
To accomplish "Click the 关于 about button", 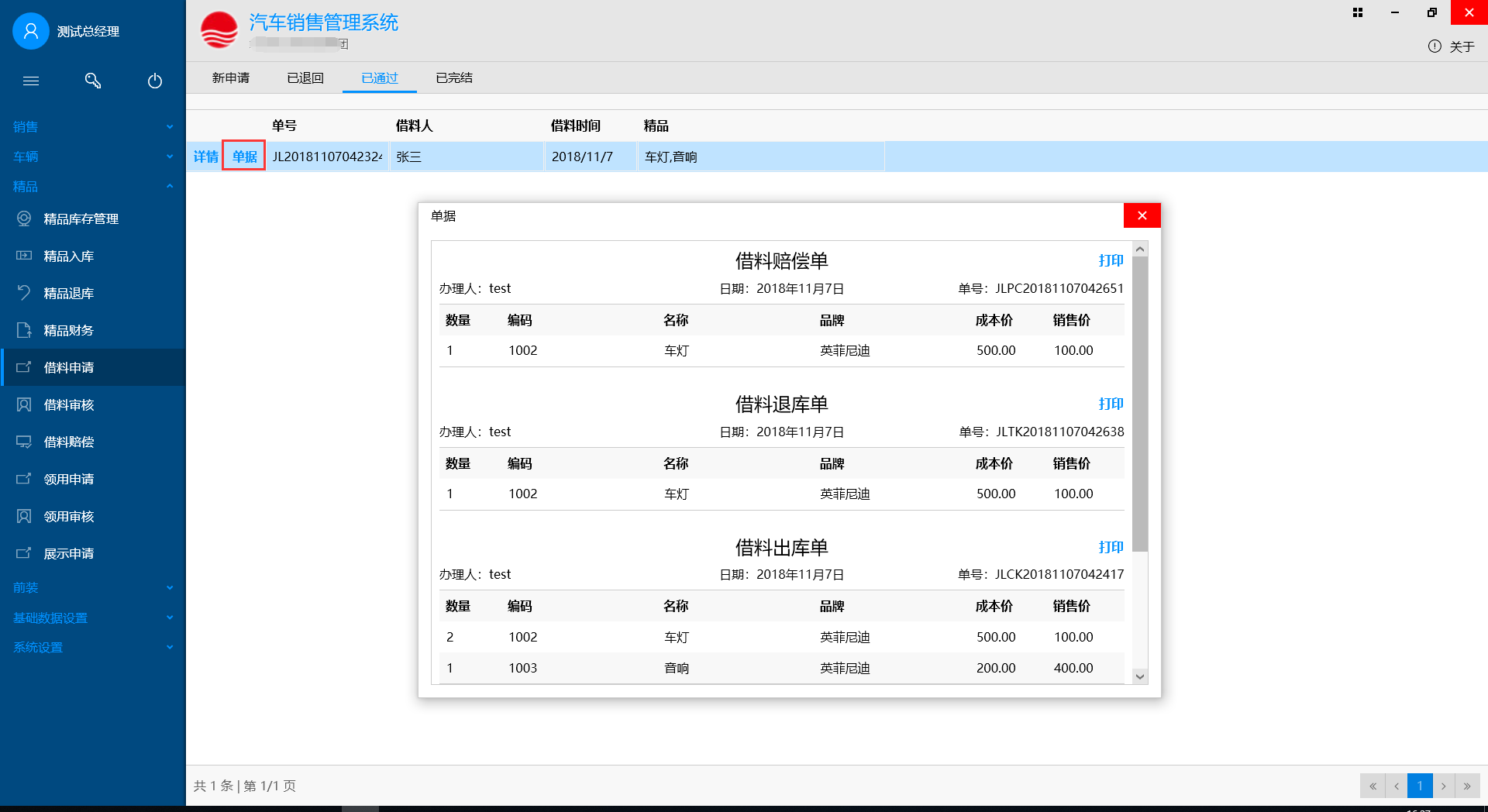I will click(x=1452, y=47).
